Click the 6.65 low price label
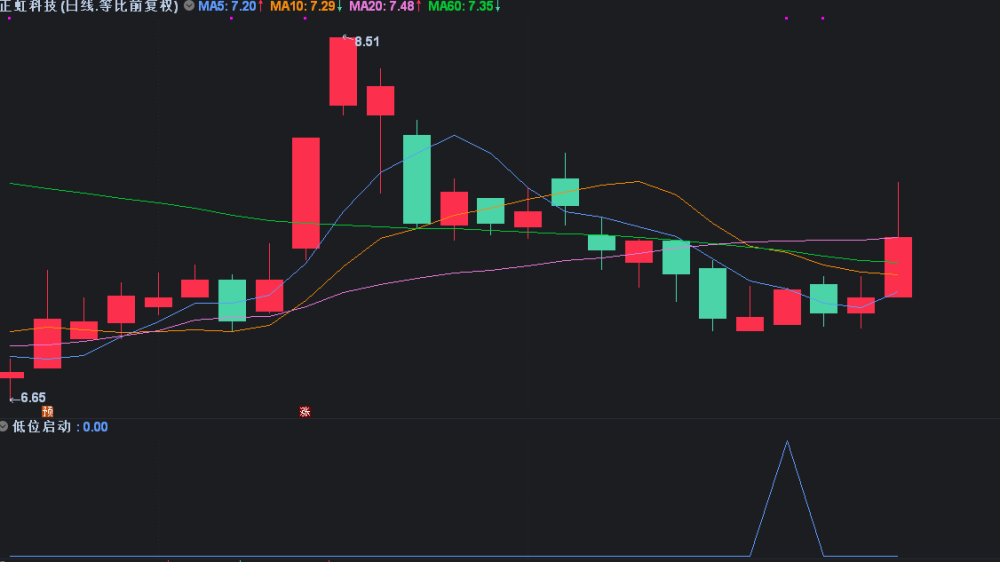This screenshot has height=562, width=1000. point(33,398)
